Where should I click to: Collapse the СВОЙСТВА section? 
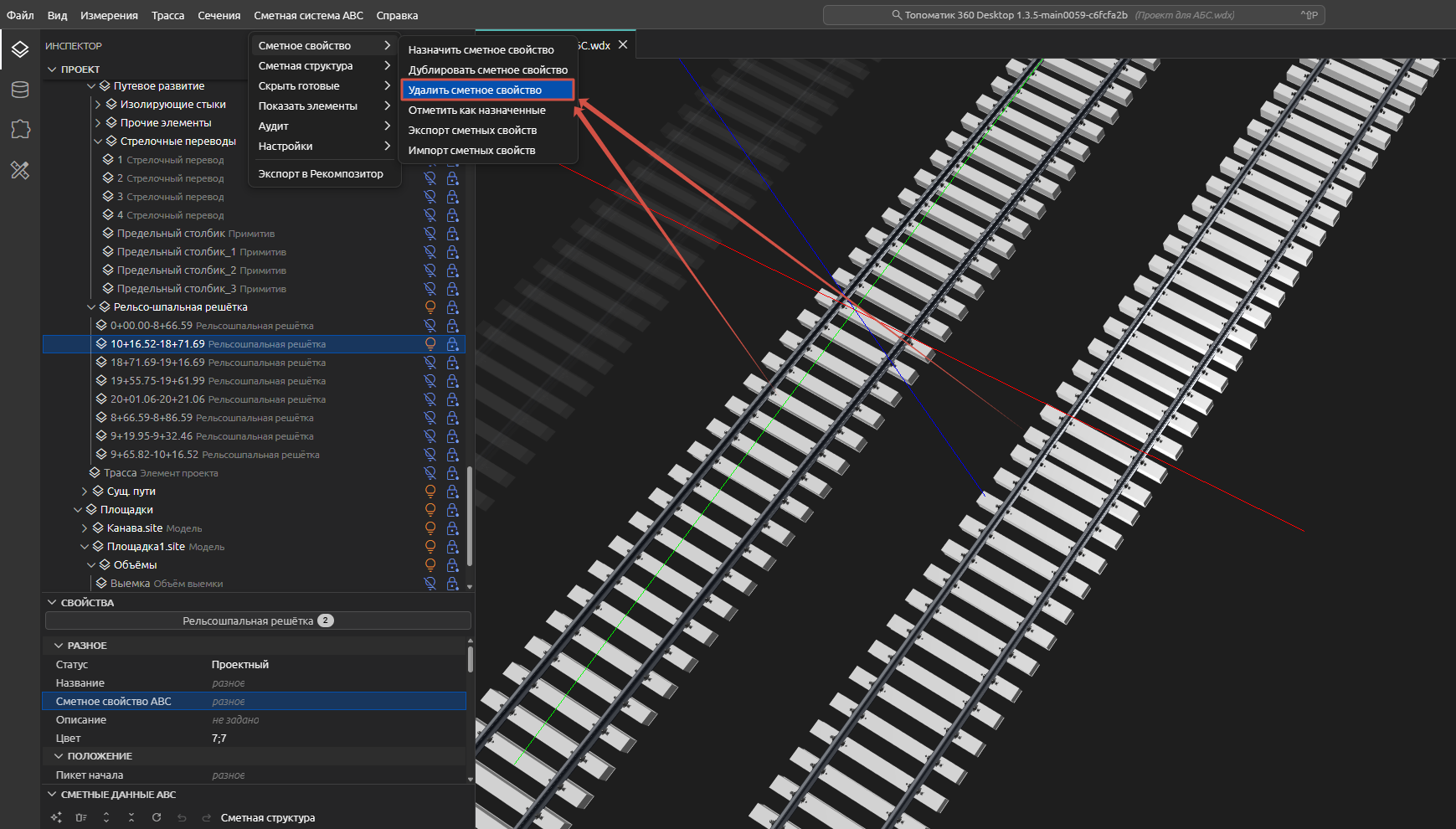(x=52, y=603)
